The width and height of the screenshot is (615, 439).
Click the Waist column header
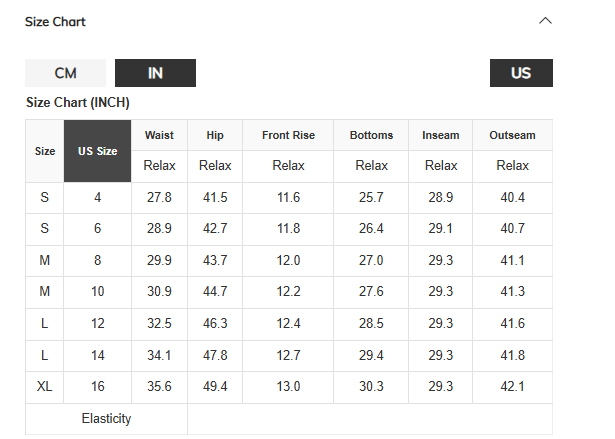159,135
